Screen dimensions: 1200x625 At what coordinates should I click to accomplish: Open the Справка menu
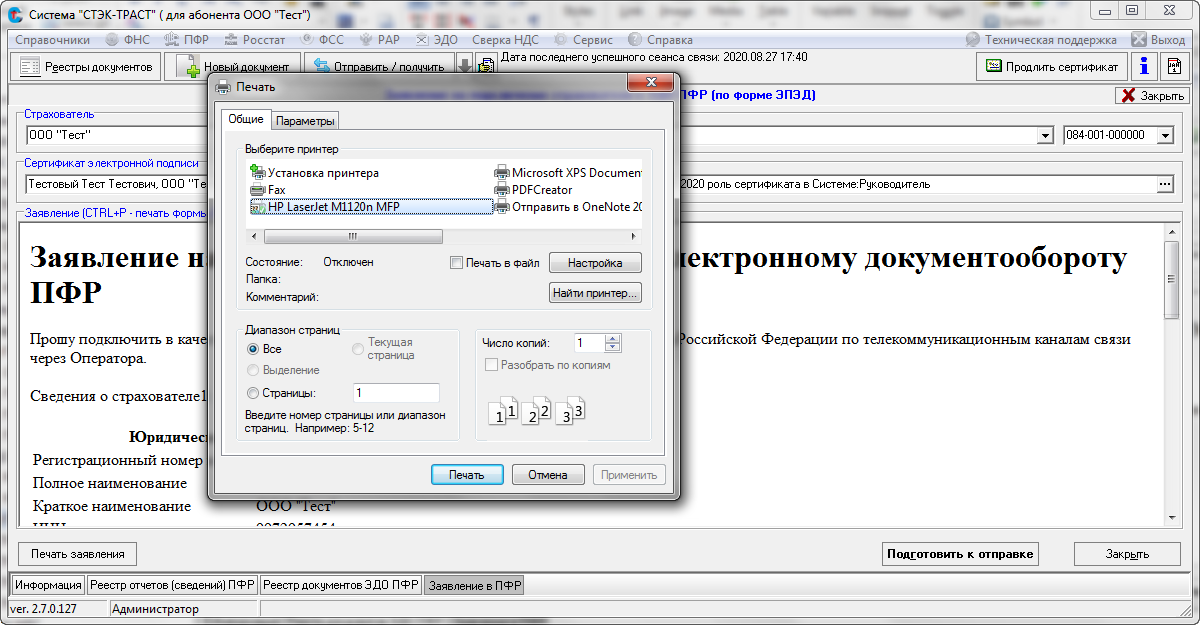pyautogui.click(x=660, y=40)
